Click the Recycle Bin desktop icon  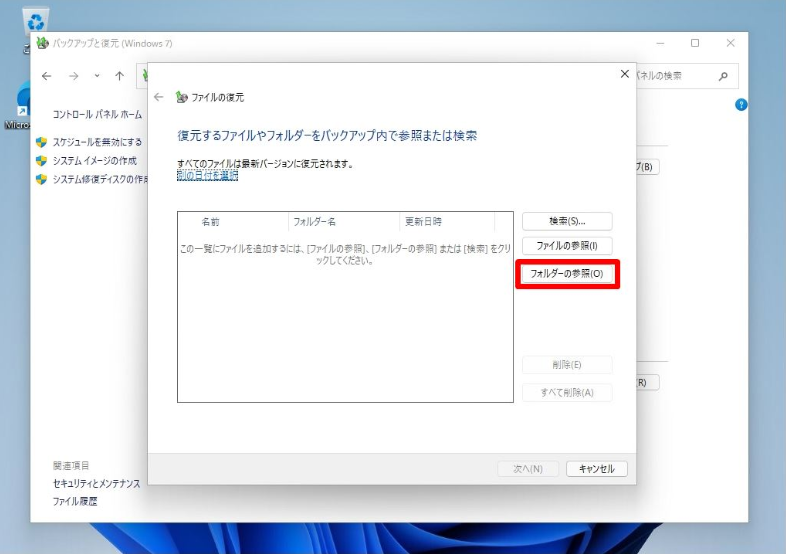pos(35,20)
